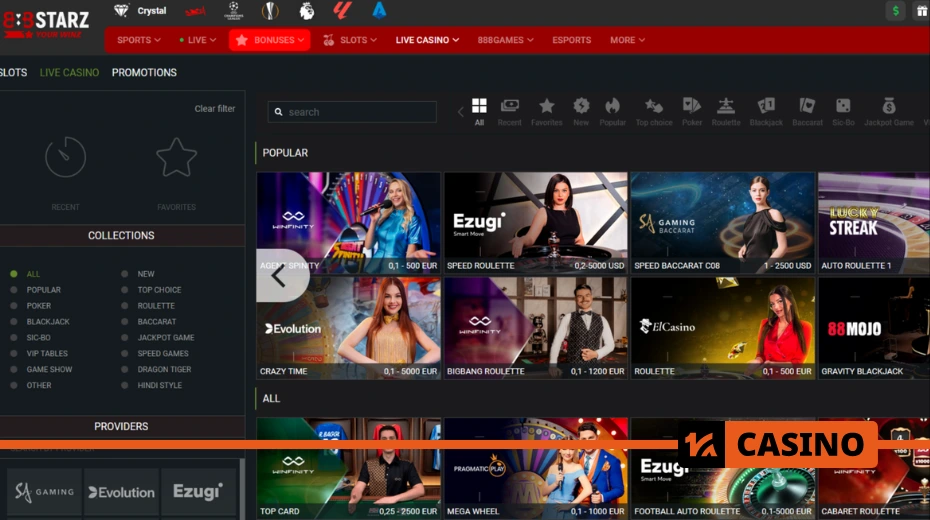Select the Dragon Tiger collection radio

tap(125, 369)
